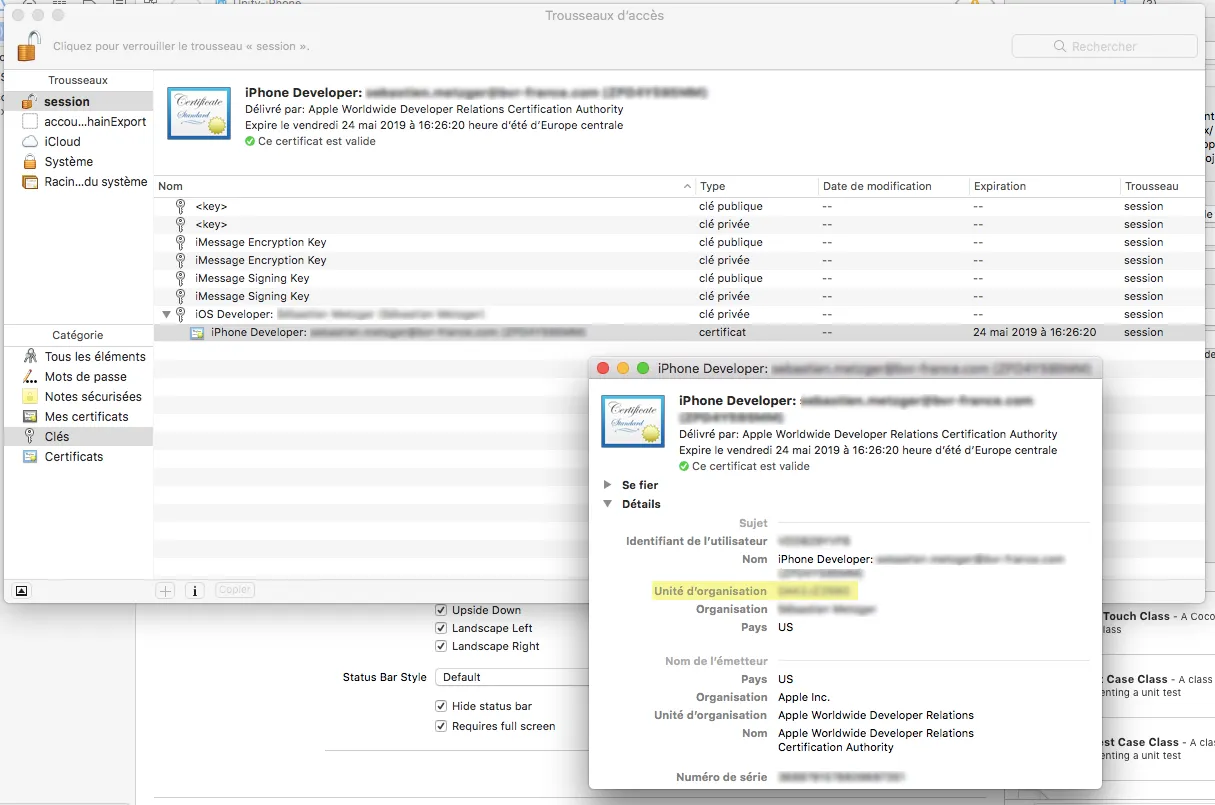The width and height of the screenshot is (1215, 805).
Task: Uncheck Upside Down in the Xcode window
Action: [441, 610]
